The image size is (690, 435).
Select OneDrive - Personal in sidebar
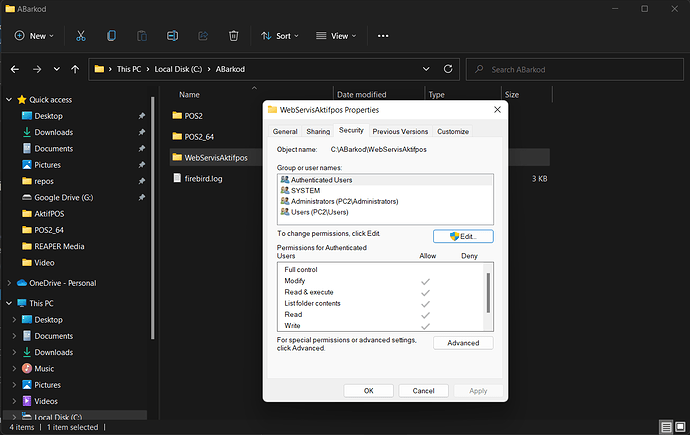click(x=62, y=283)
